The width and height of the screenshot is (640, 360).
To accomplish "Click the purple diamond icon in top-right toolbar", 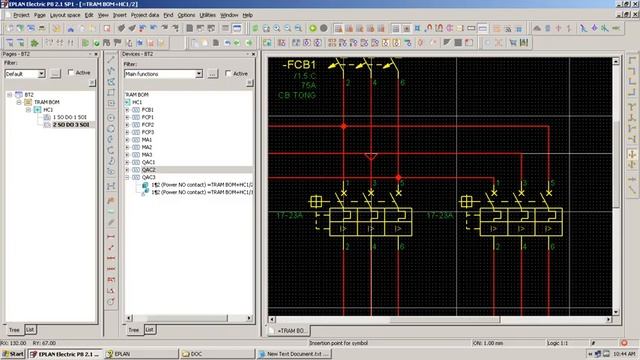I will [594, 28].
